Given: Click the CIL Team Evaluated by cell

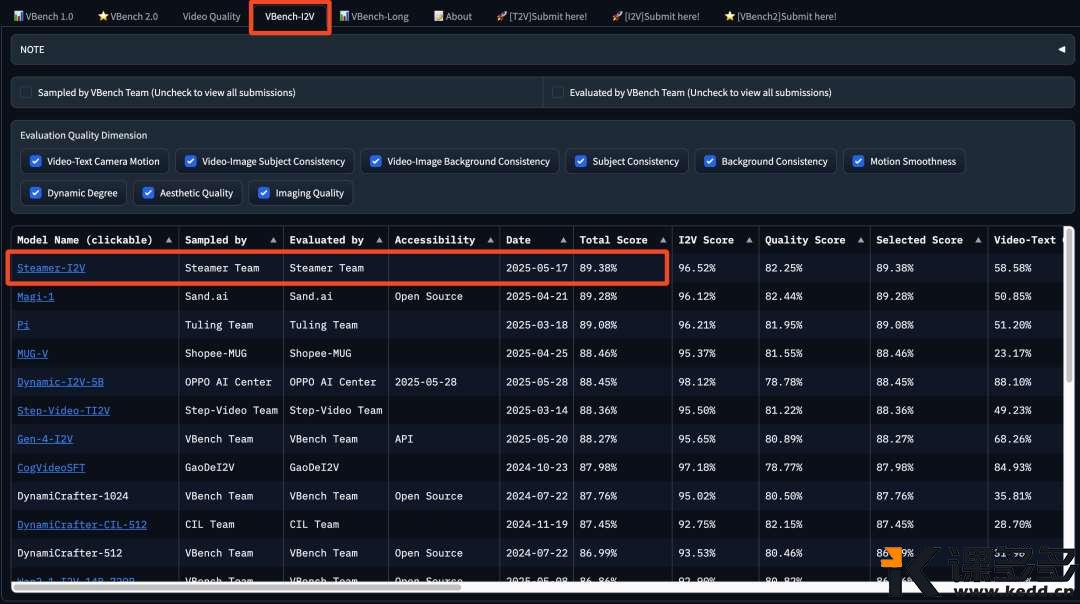Looking at the screenshot, I should point(314,524).
